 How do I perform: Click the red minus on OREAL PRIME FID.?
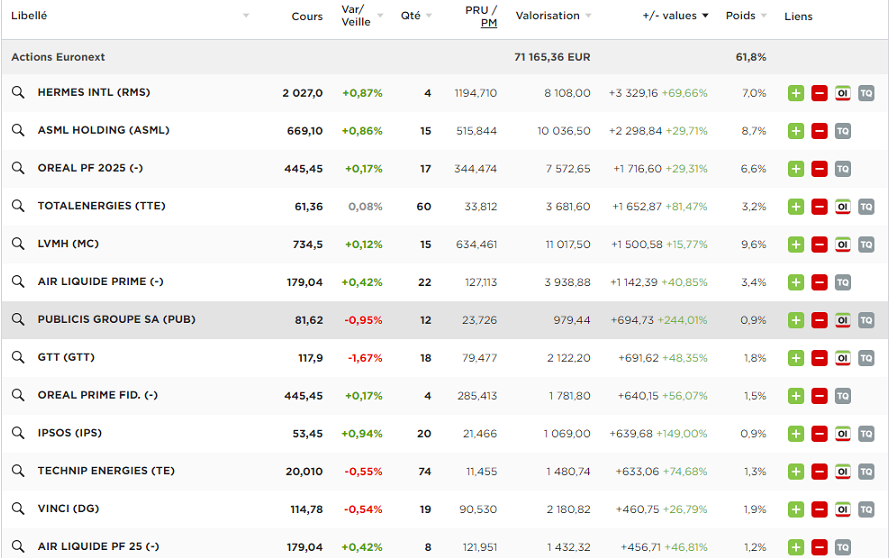(819, 396)
